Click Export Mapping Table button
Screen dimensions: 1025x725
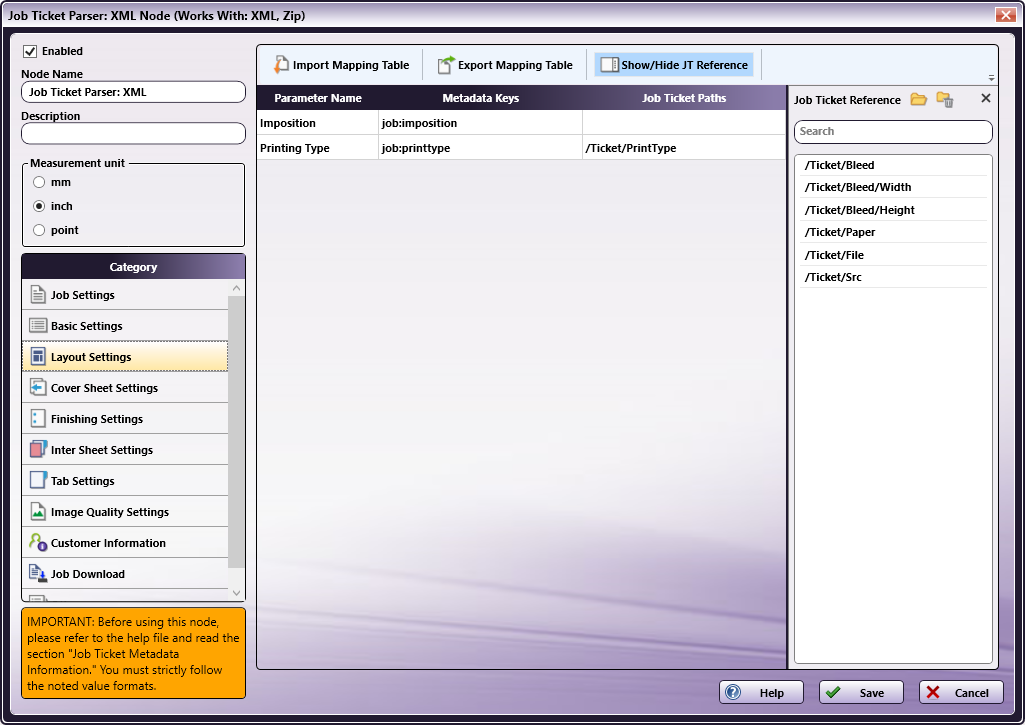coord(505,65)
